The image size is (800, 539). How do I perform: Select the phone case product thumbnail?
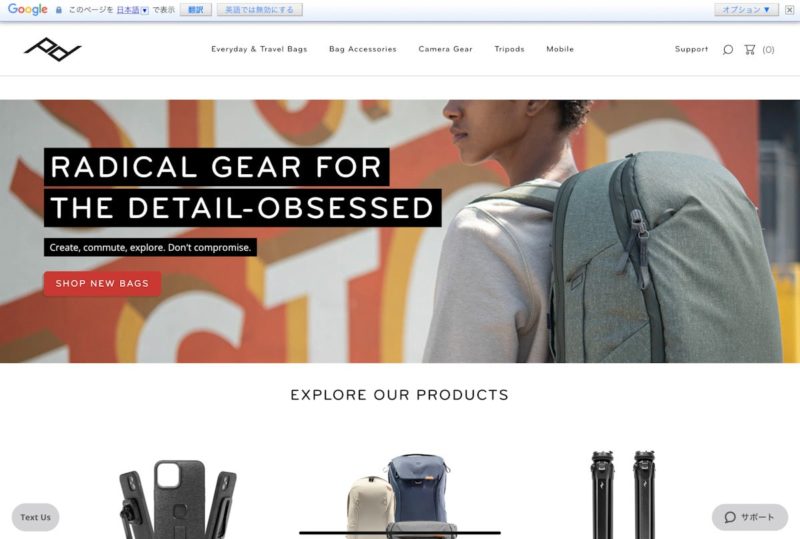178,499
